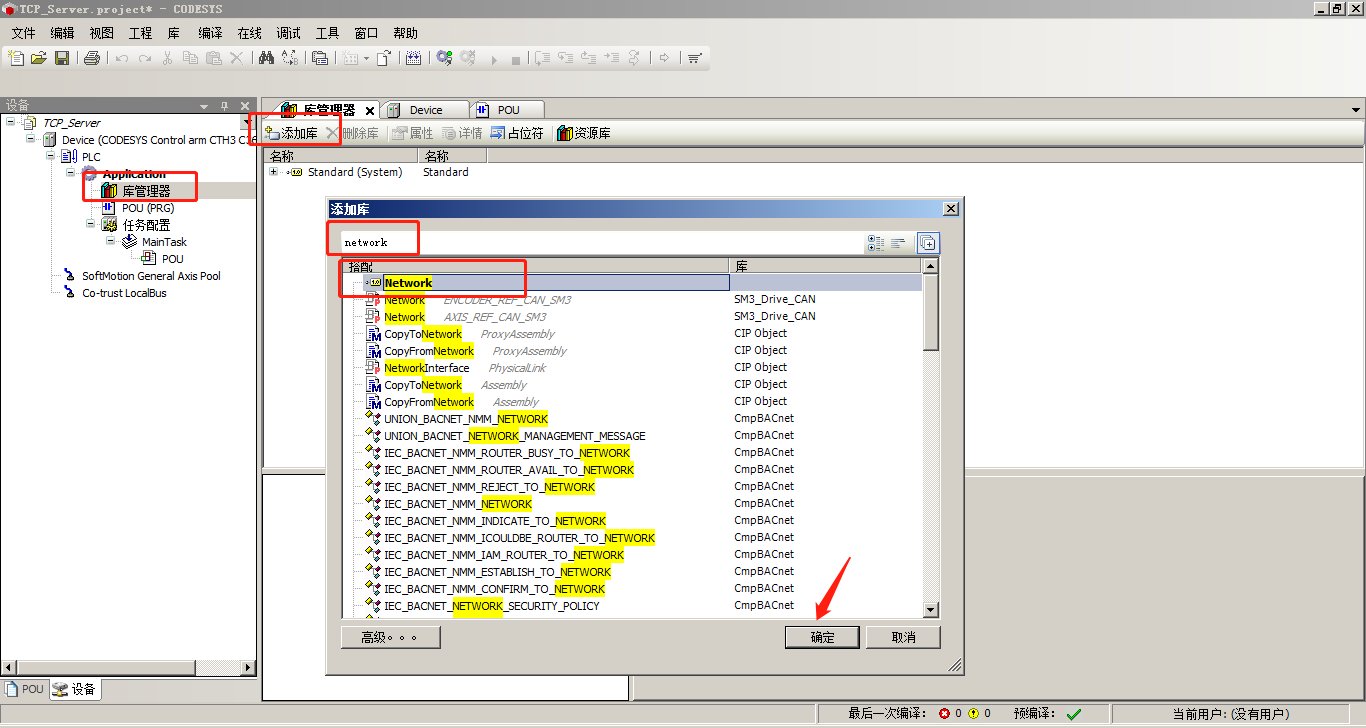1366x728 pixels.
Task: Open the 编辑 menu
Action: pyautogui.click(x=62, y=33)
